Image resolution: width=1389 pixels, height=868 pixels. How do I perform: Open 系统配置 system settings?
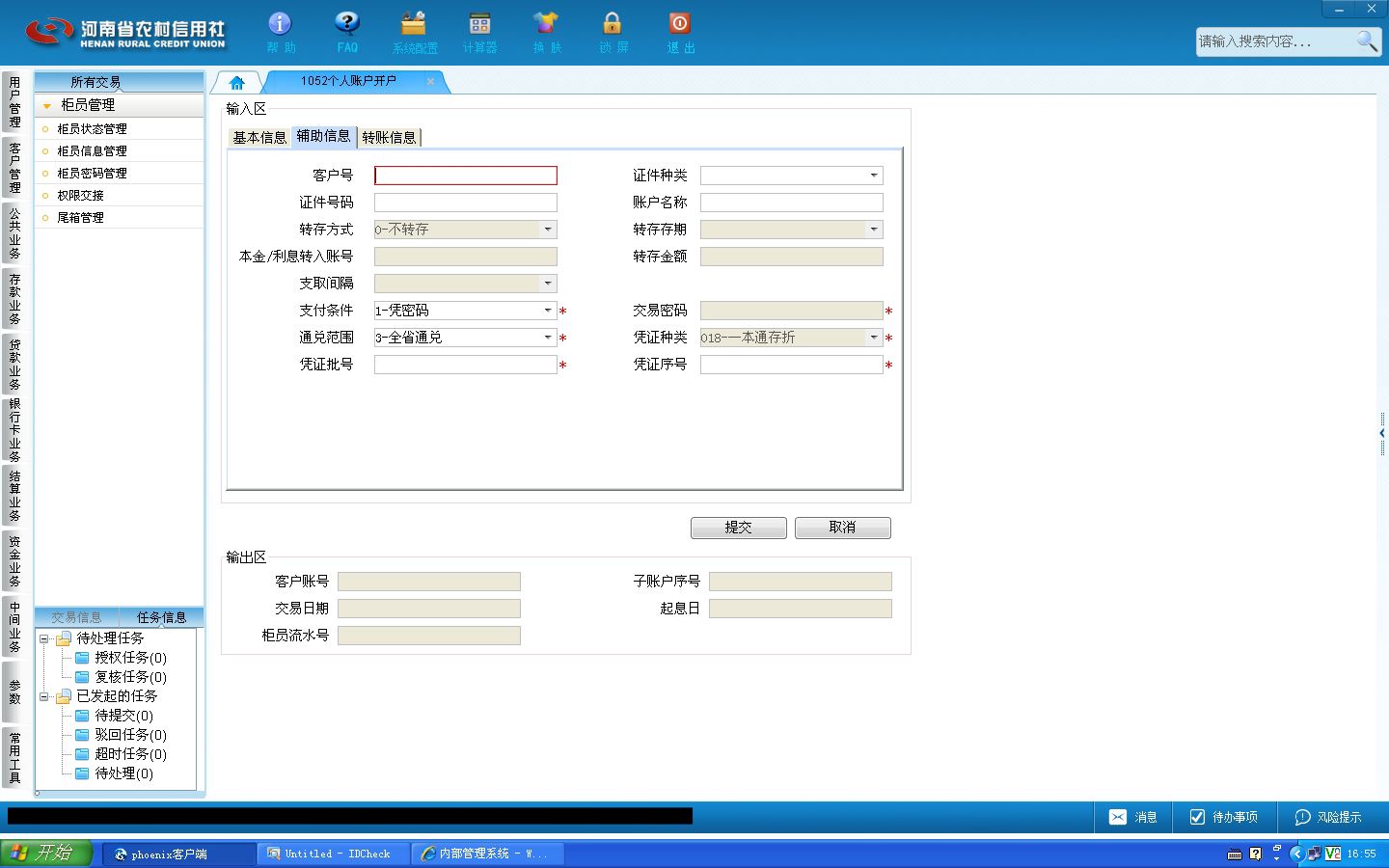point(415,32)
